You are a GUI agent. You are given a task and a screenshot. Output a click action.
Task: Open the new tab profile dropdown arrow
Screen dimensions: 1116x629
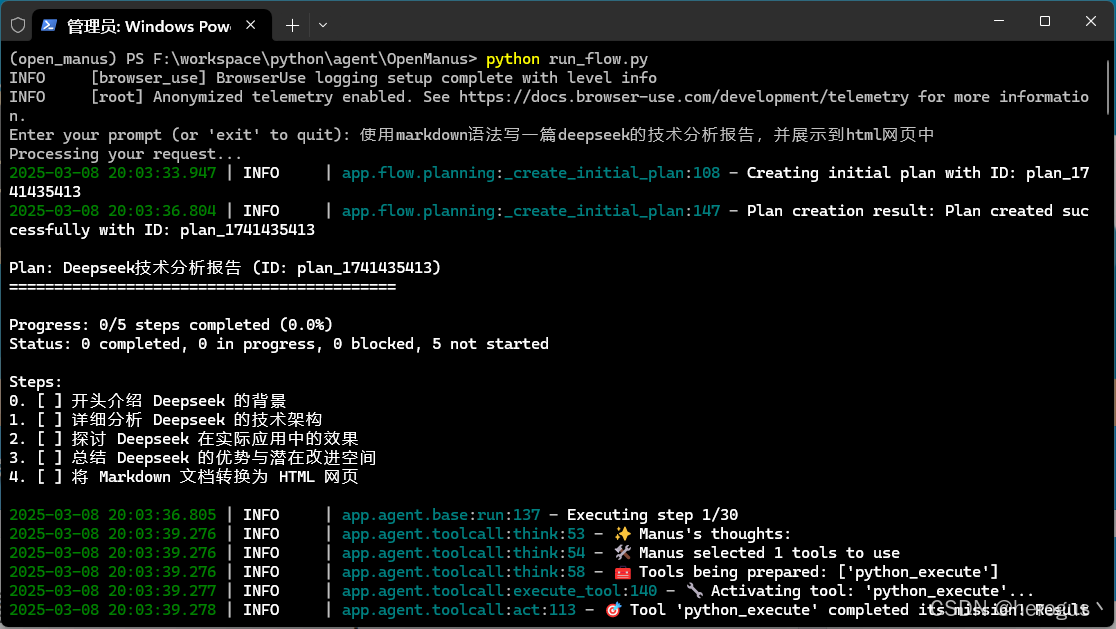point(323,26)
